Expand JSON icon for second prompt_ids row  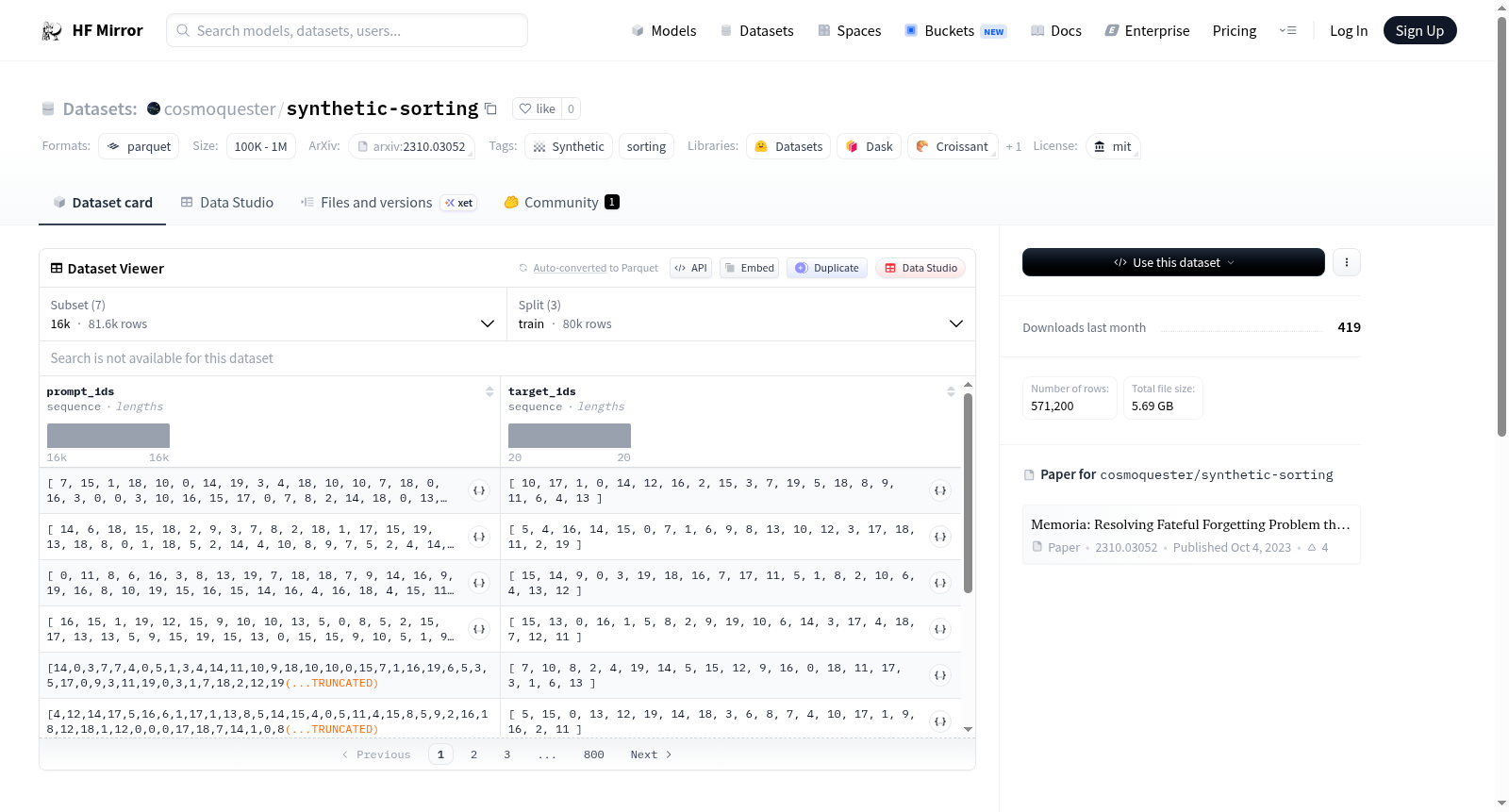(479, 537)
